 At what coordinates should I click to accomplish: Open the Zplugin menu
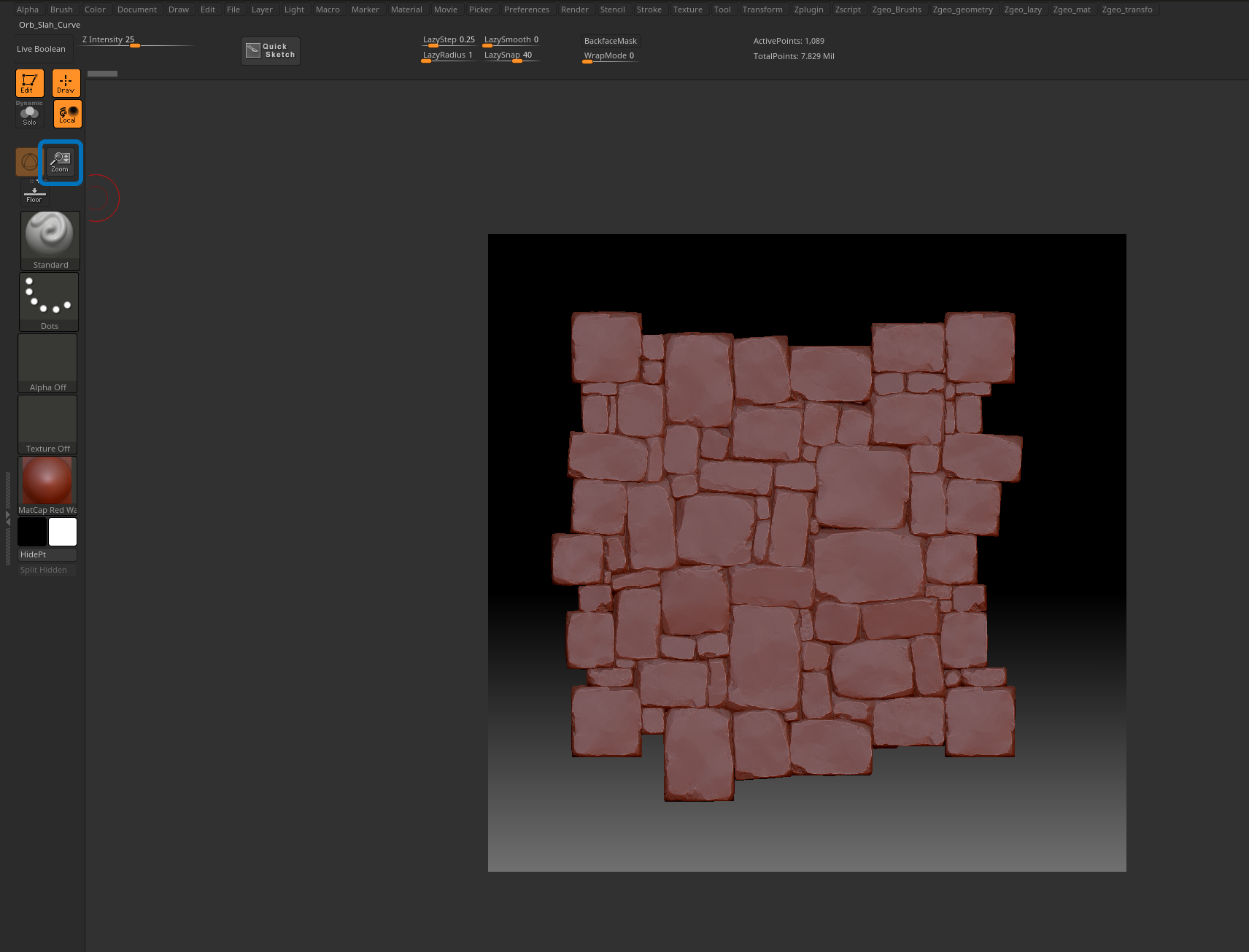tap(808, 9)
